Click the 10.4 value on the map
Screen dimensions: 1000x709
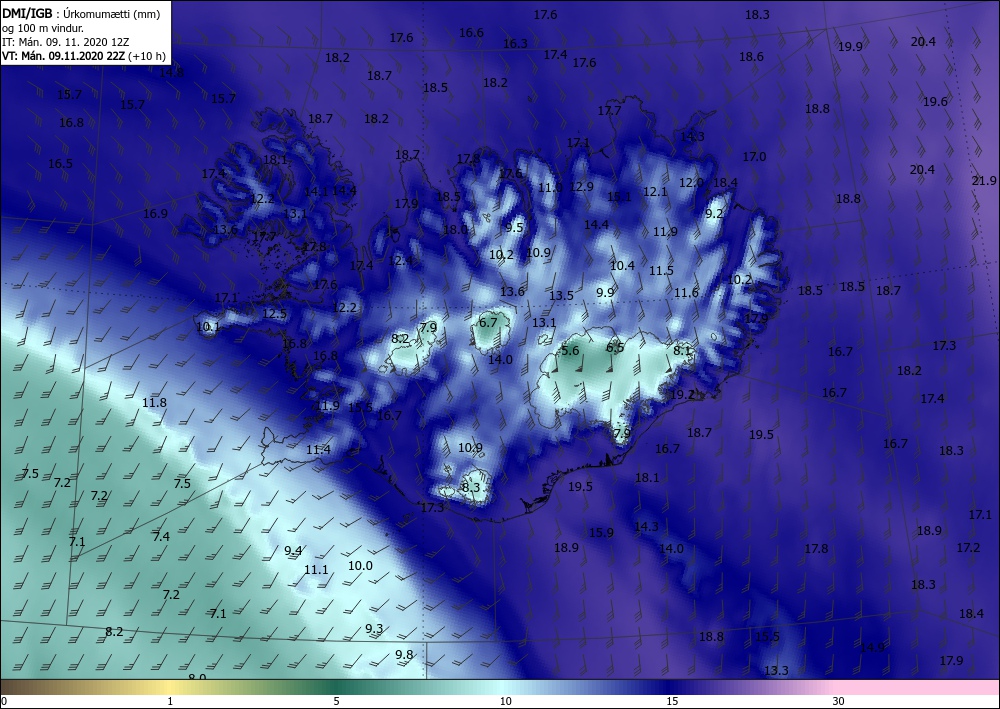pyautogui.click(x=622, y=266)
